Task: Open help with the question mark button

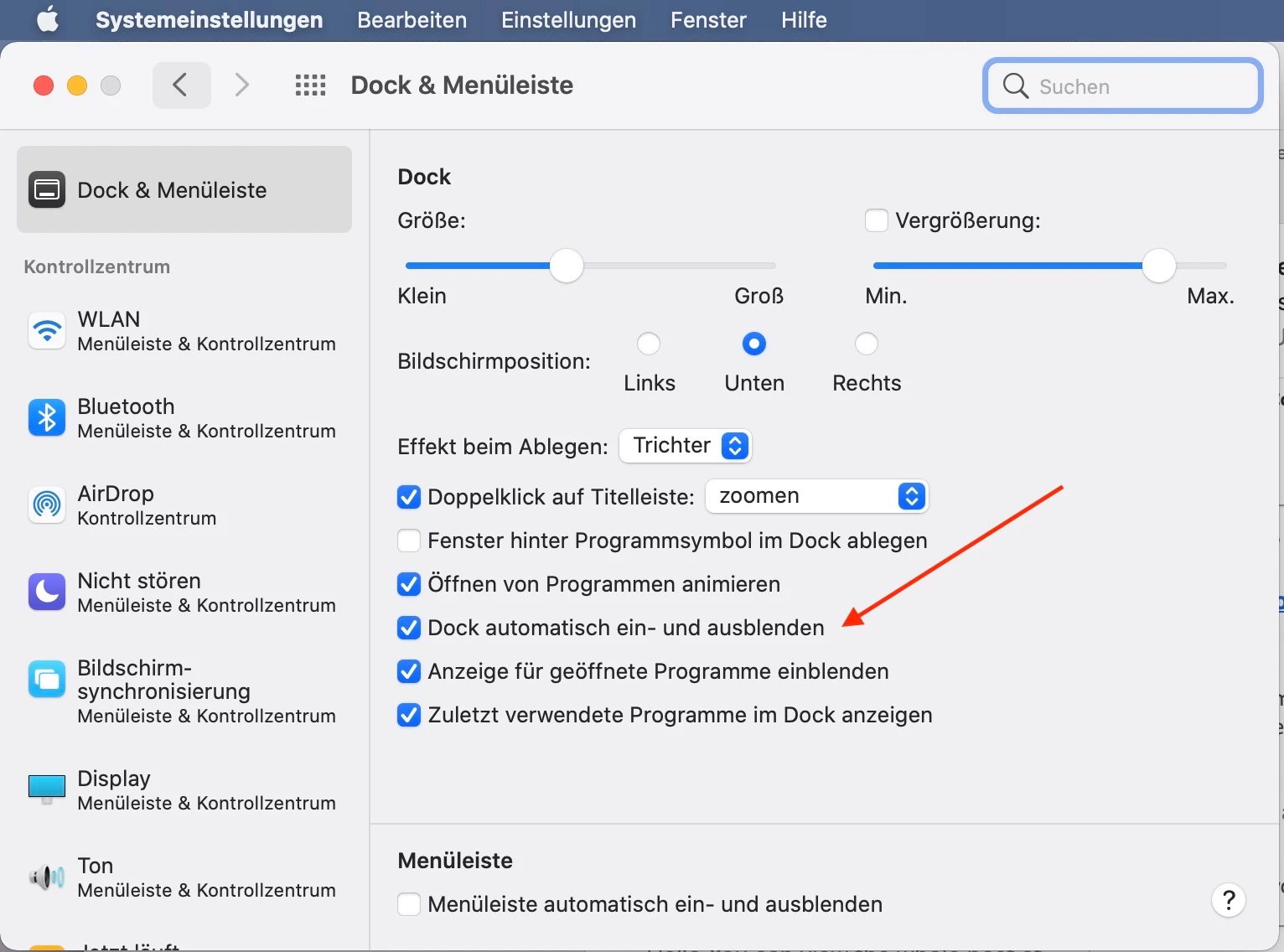Action: pos(1229,901)
